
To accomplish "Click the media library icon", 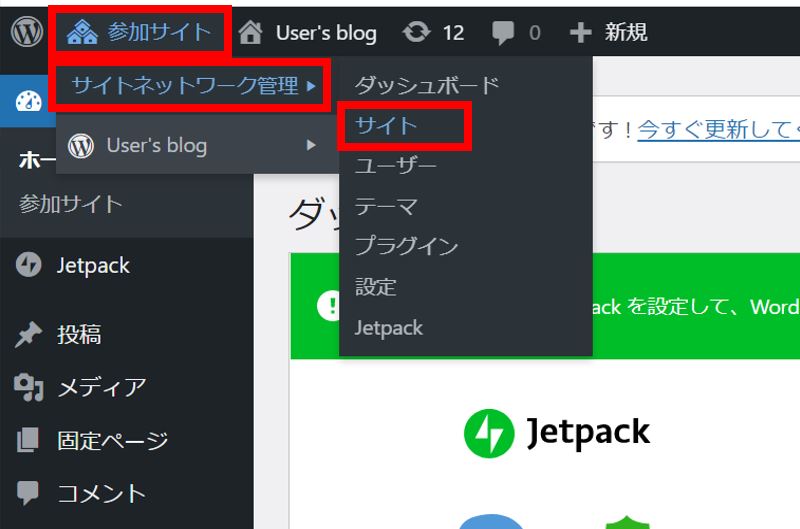I will pos(28,387).
